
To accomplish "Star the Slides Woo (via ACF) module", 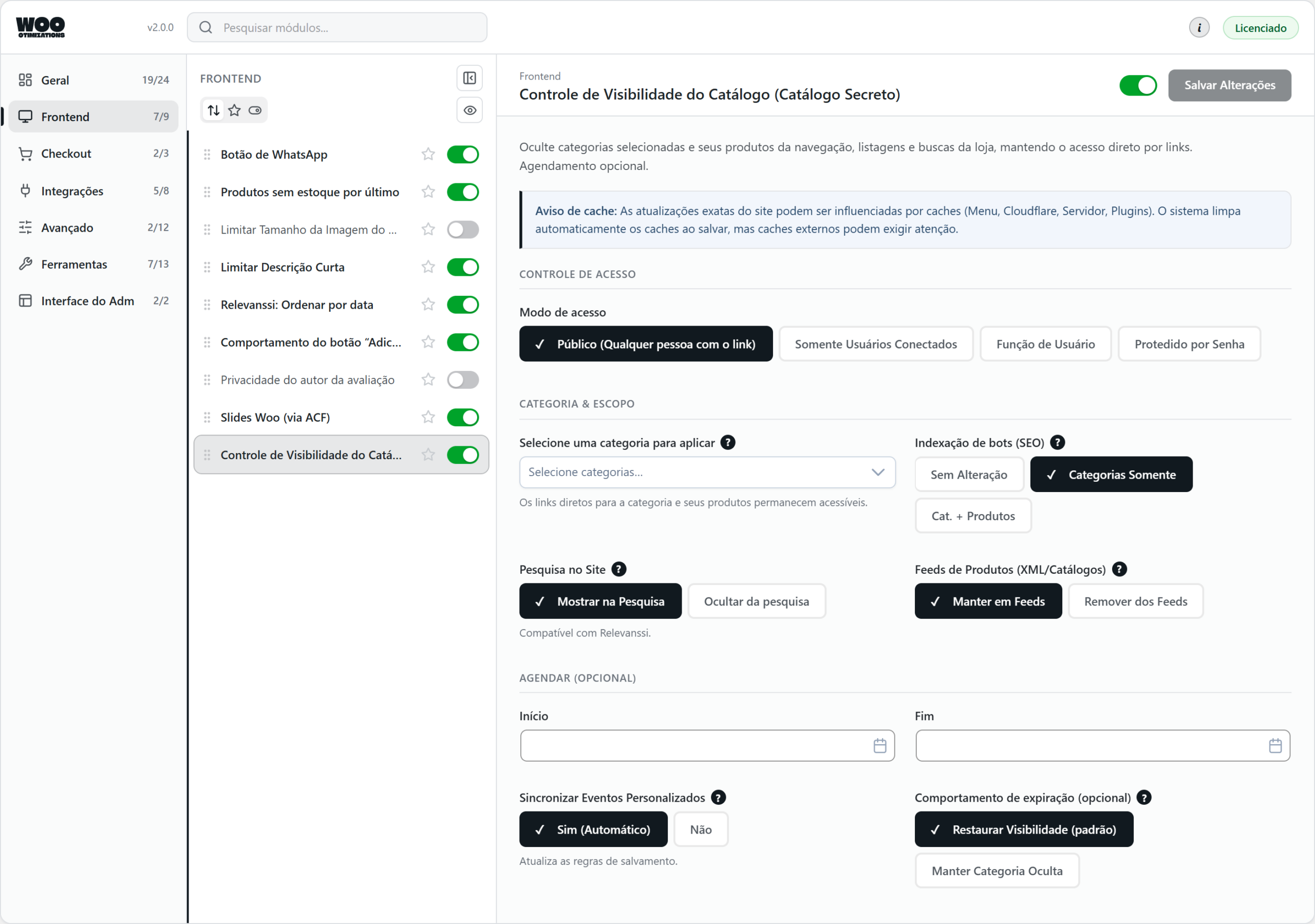I will click(x=428, y=417).
